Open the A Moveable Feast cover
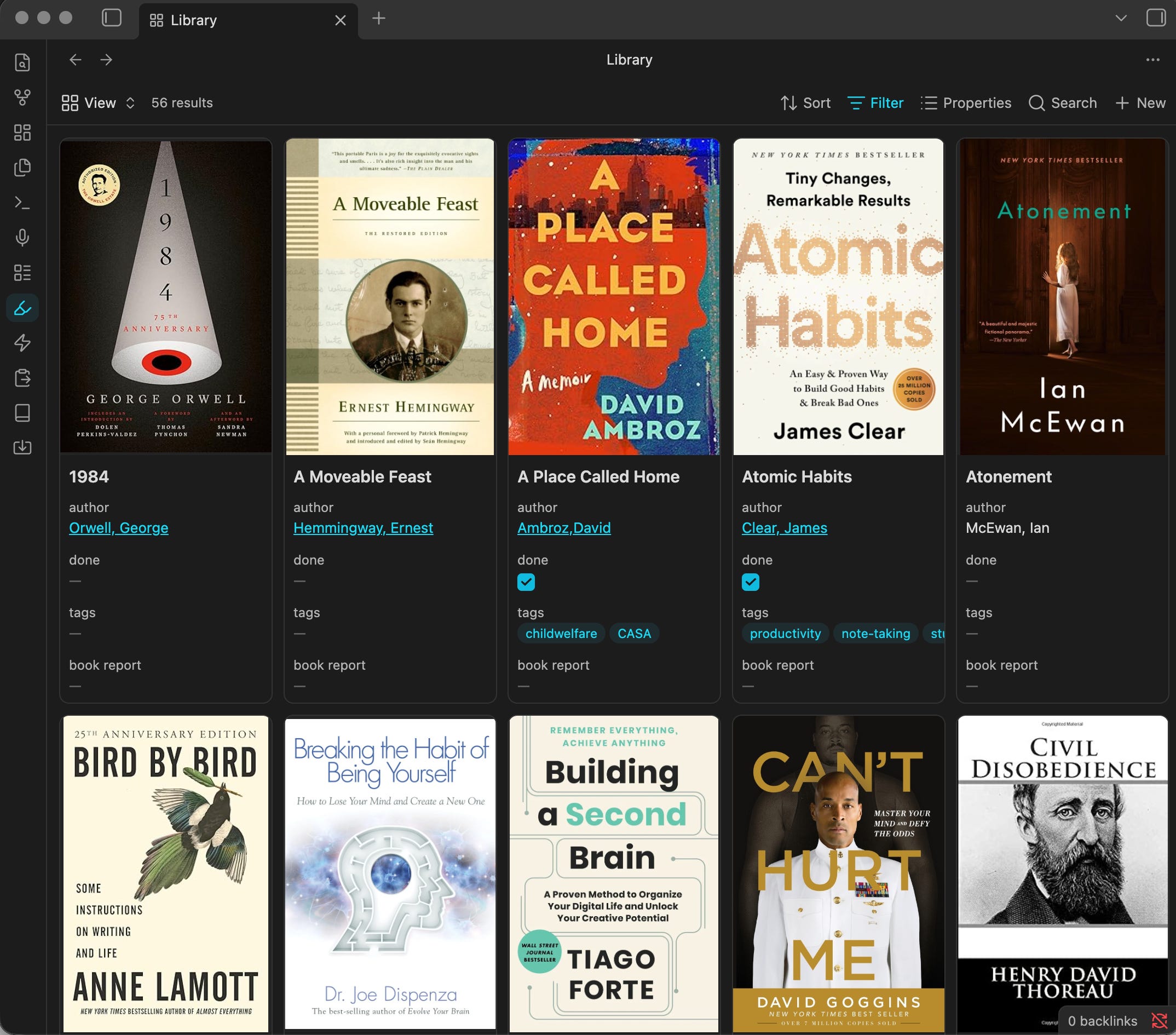 click(390, 296)
